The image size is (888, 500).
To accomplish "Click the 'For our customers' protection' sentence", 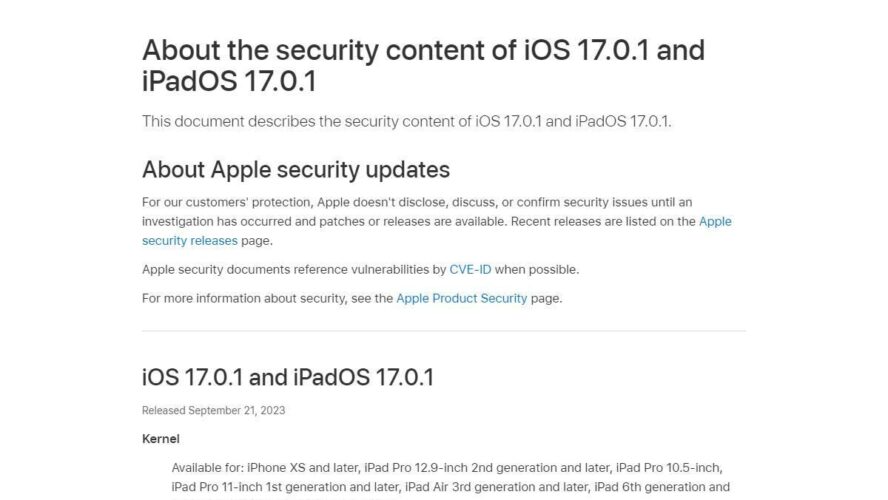I will [417, 202].
